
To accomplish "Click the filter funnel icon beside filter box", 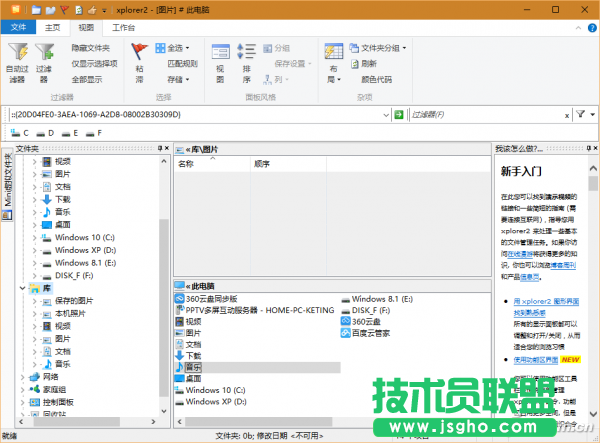I will coord(580,114).
